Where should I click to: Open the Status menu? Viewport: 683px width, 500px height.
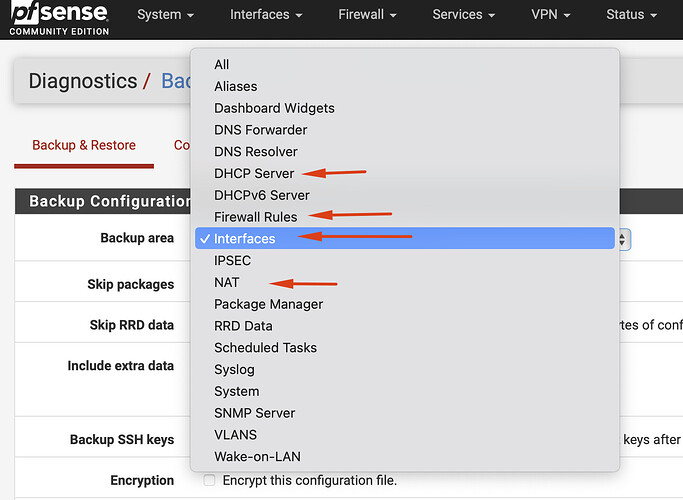632,15
